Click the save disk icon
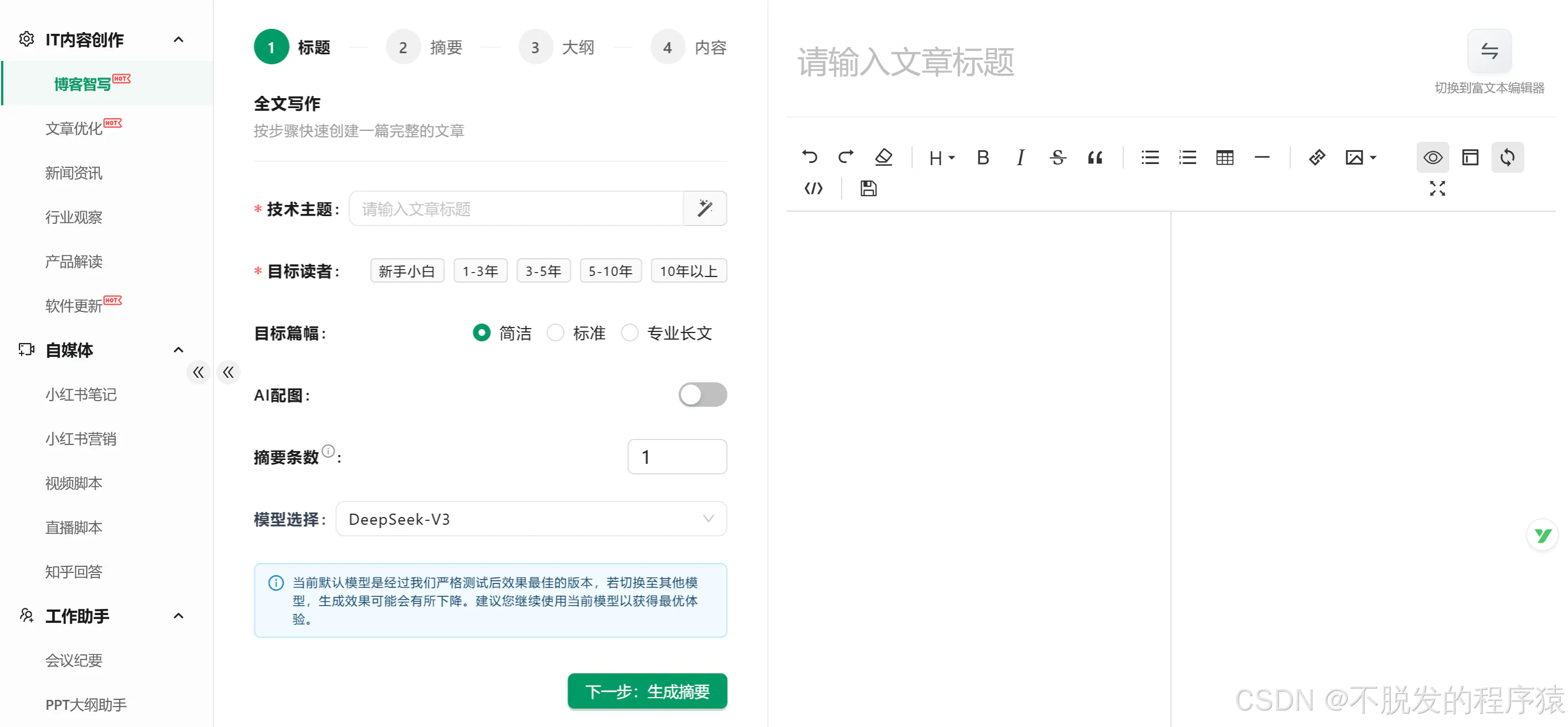This screenshot has height=727, width=1568. (x=868, y=188)
